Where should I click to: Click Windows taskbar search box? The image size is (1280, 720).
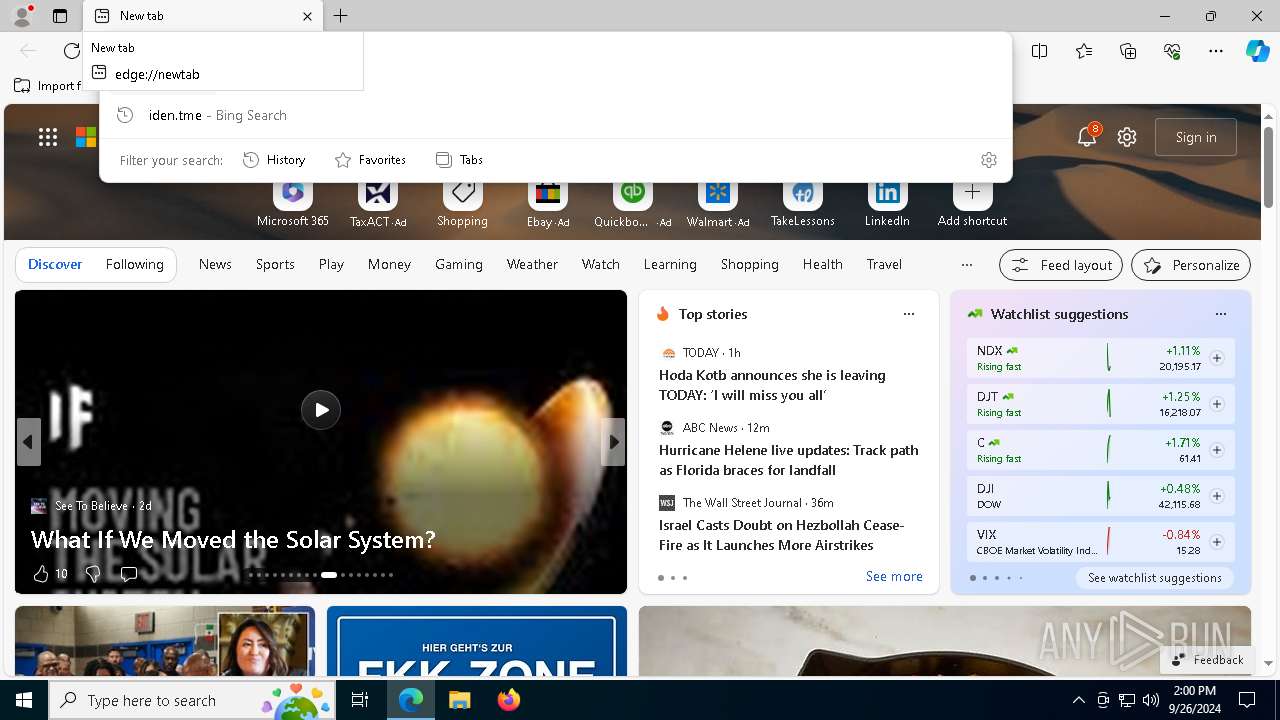pyautogui.click(x=192, y=700)
